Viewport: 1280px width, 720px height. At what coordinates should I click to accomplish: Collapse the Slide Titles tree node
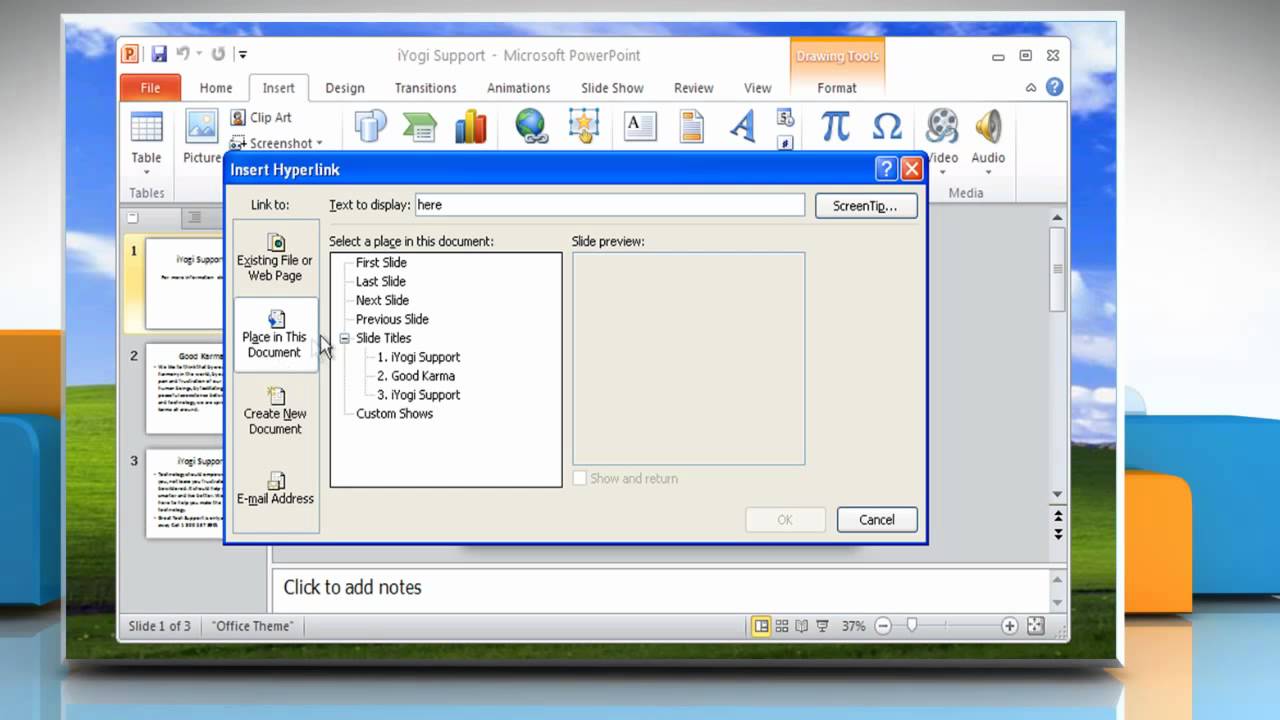[x=344, y=338]
